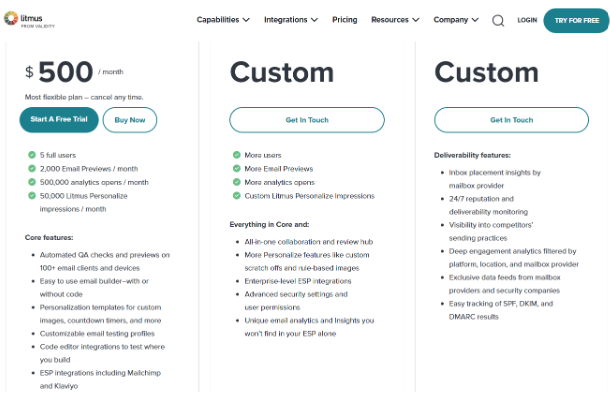Viewport: 610px width, 409px height.
Task: Click the Buy Now button
Action: [130, 120]
